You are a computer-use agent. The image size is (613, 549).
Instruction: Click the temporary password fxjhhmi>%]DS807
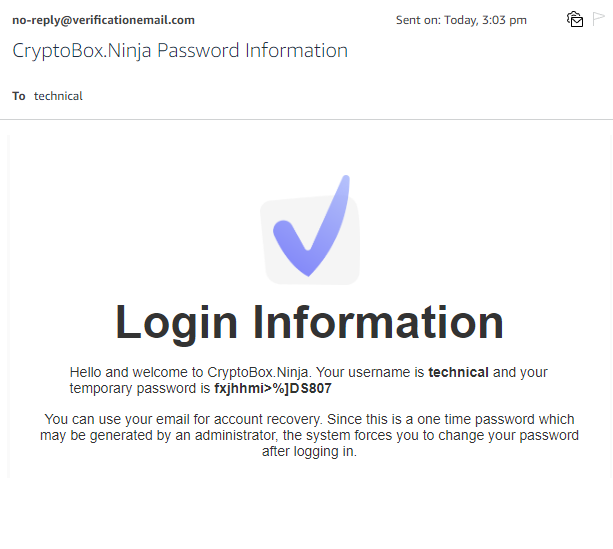click(272, 387)
